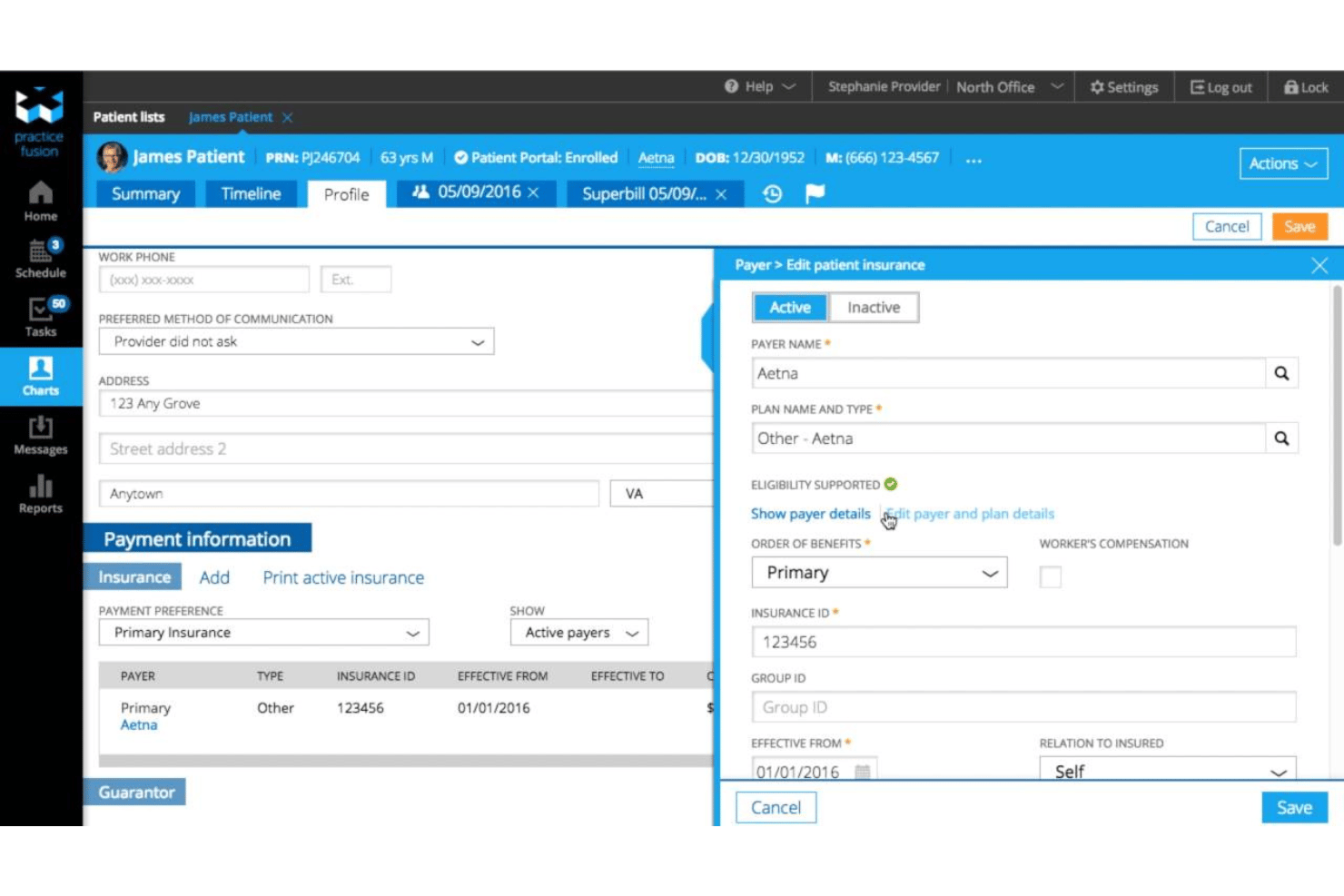Open Aetna link in patient header
This screenshot has height=896, width=1344.
(x=656, y=158)
